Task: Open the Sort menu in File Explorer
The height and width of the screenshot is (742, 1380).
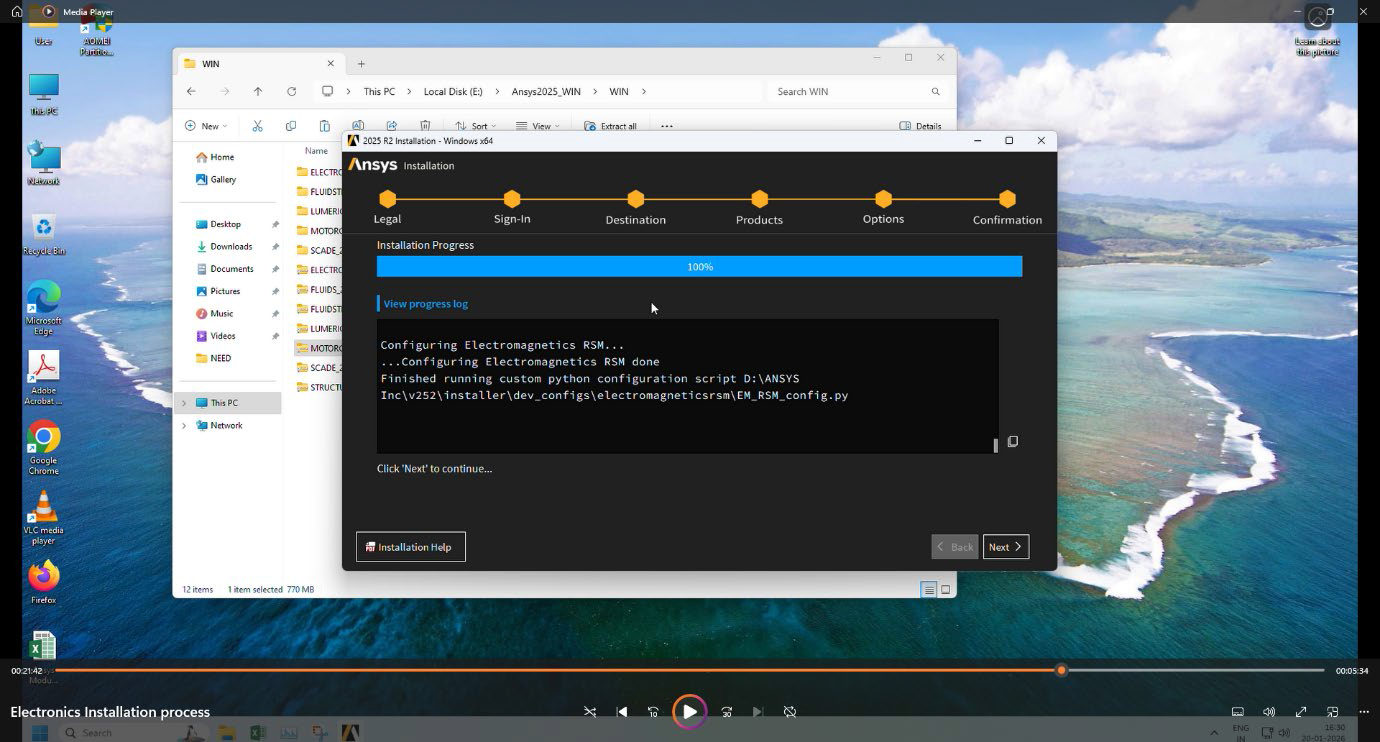Action: coord(474,126)
